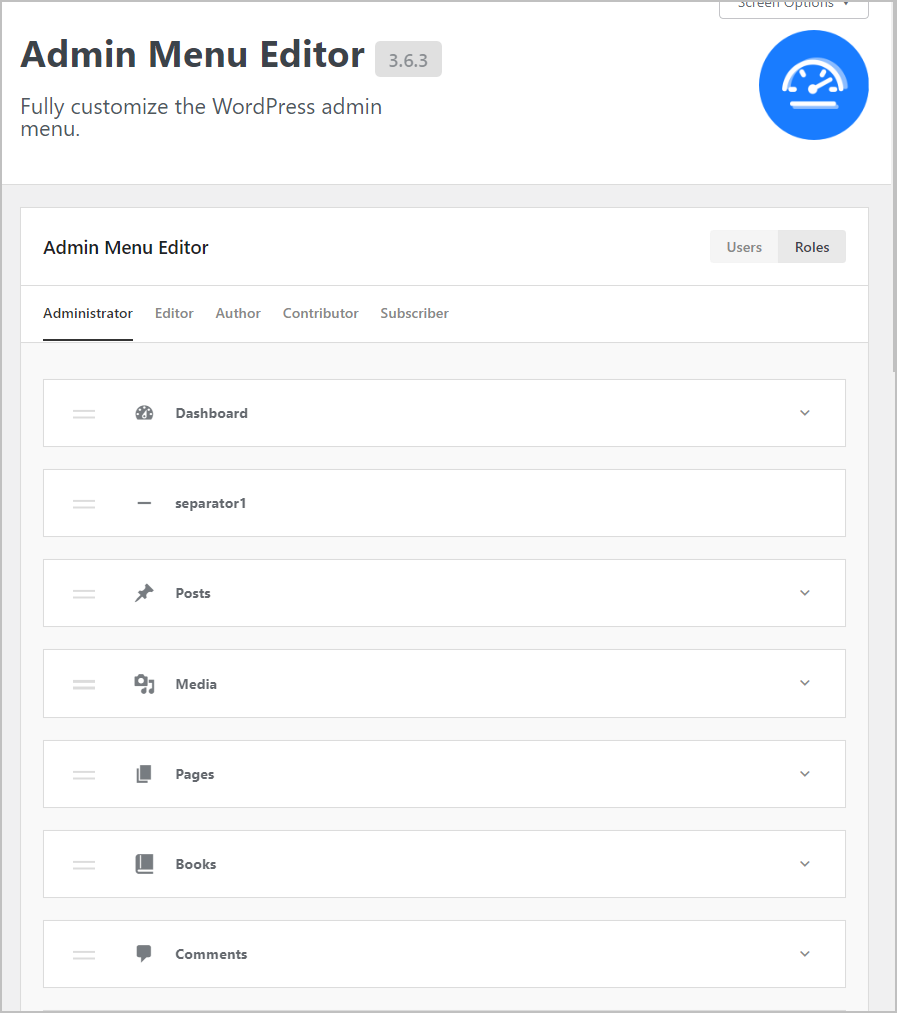The width and height of the screenshot is (897, 1013).
Task: Click the Pages label text
Action: [x=195, y=774]
